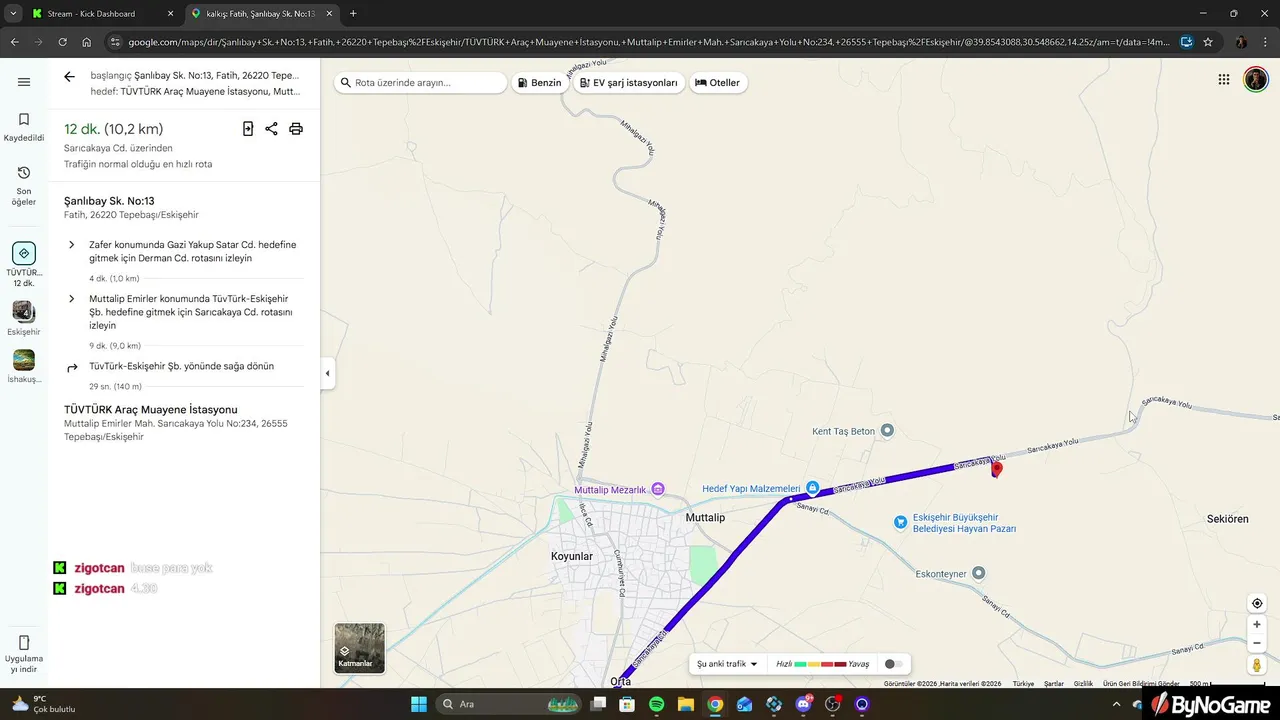Open the Google account avatar
The width and height of the screenshot is (1280, 720).
[x=1256, y=80]
